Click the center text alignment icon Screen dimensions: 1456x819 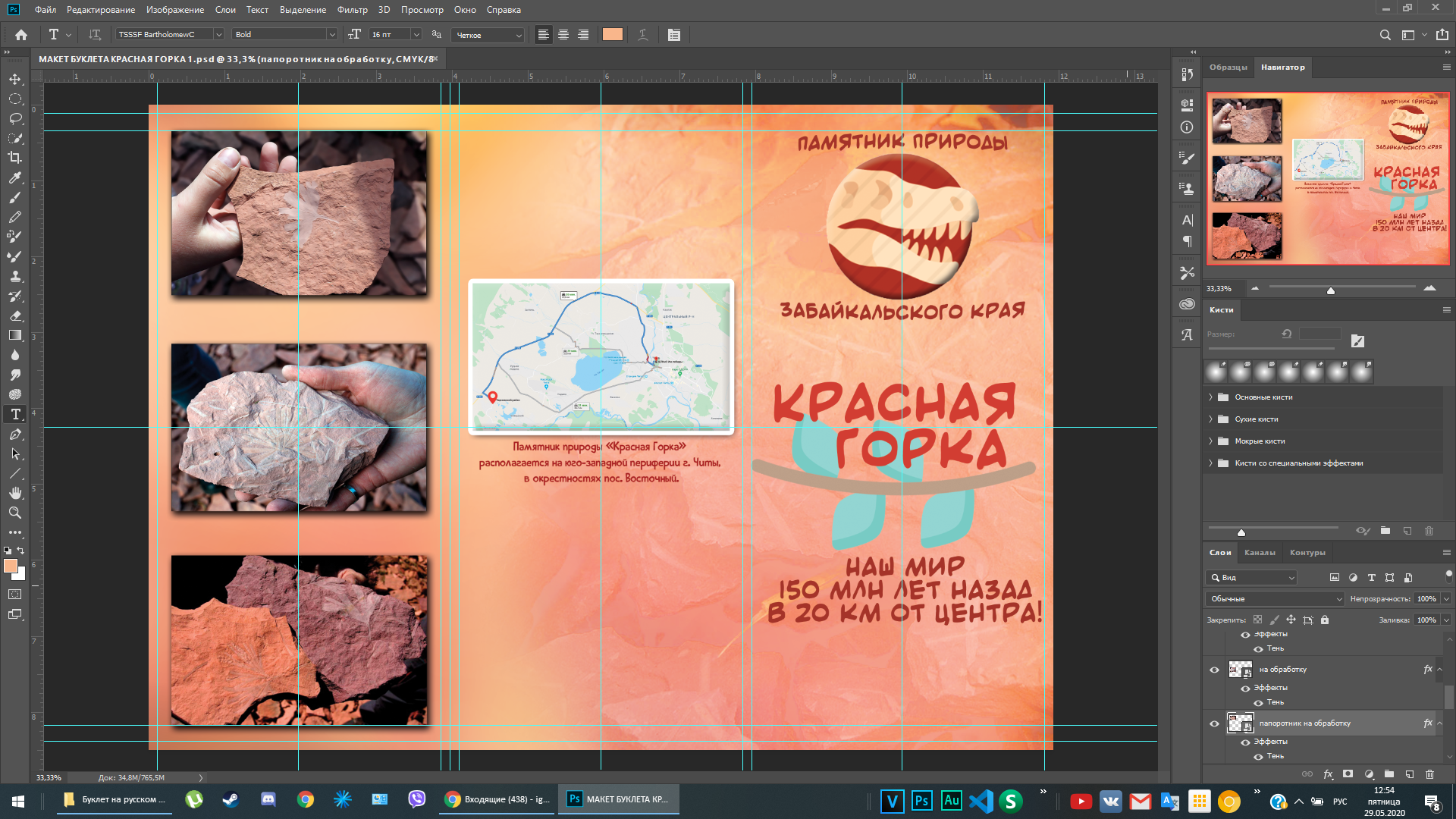pyautogui.click(x=563, y=35)
